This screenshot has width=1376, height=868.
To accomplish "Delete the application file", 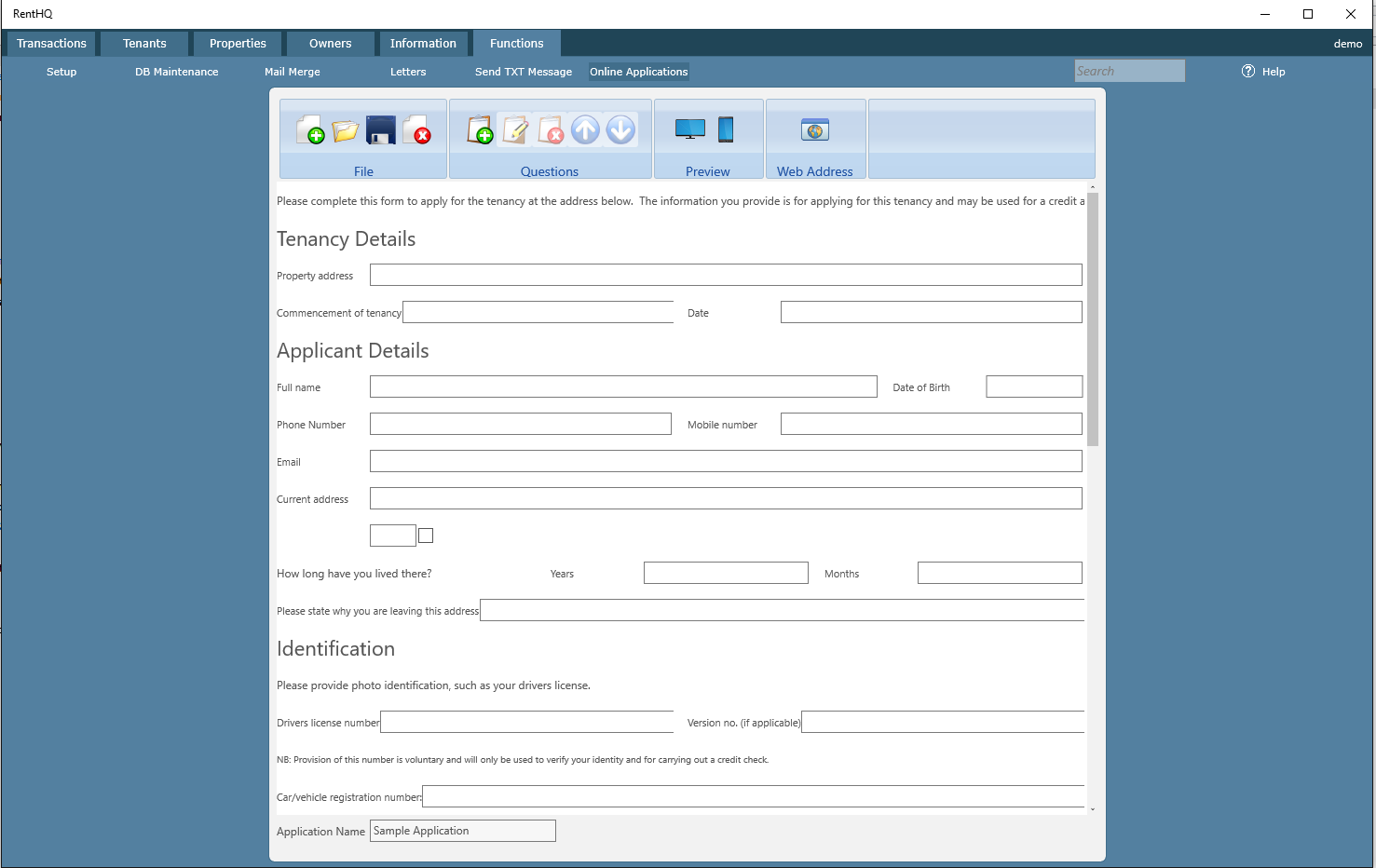I will tap(416, 130).
